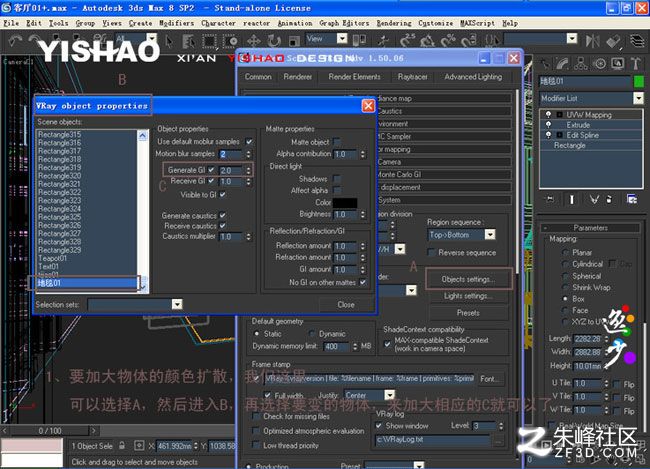The height and width of the screenshot is (469, 650).
Task: Click Remove Modifier from stack icon
Action: 609,199
